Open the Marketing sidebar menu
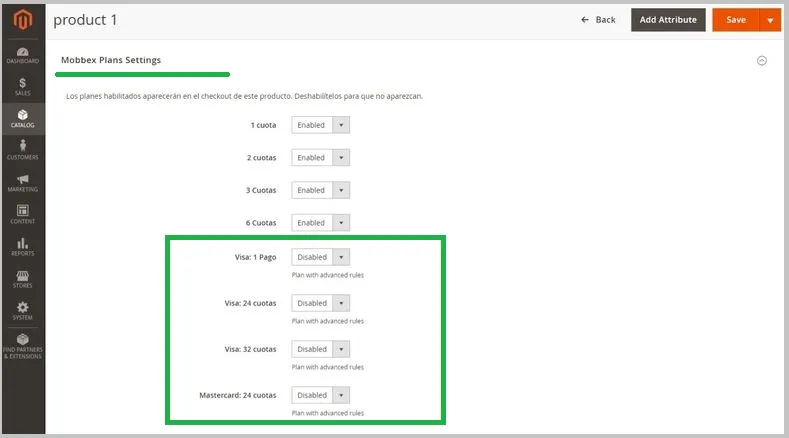The width and height of the screenshot is (789, 438). click(x=23, y=183)
